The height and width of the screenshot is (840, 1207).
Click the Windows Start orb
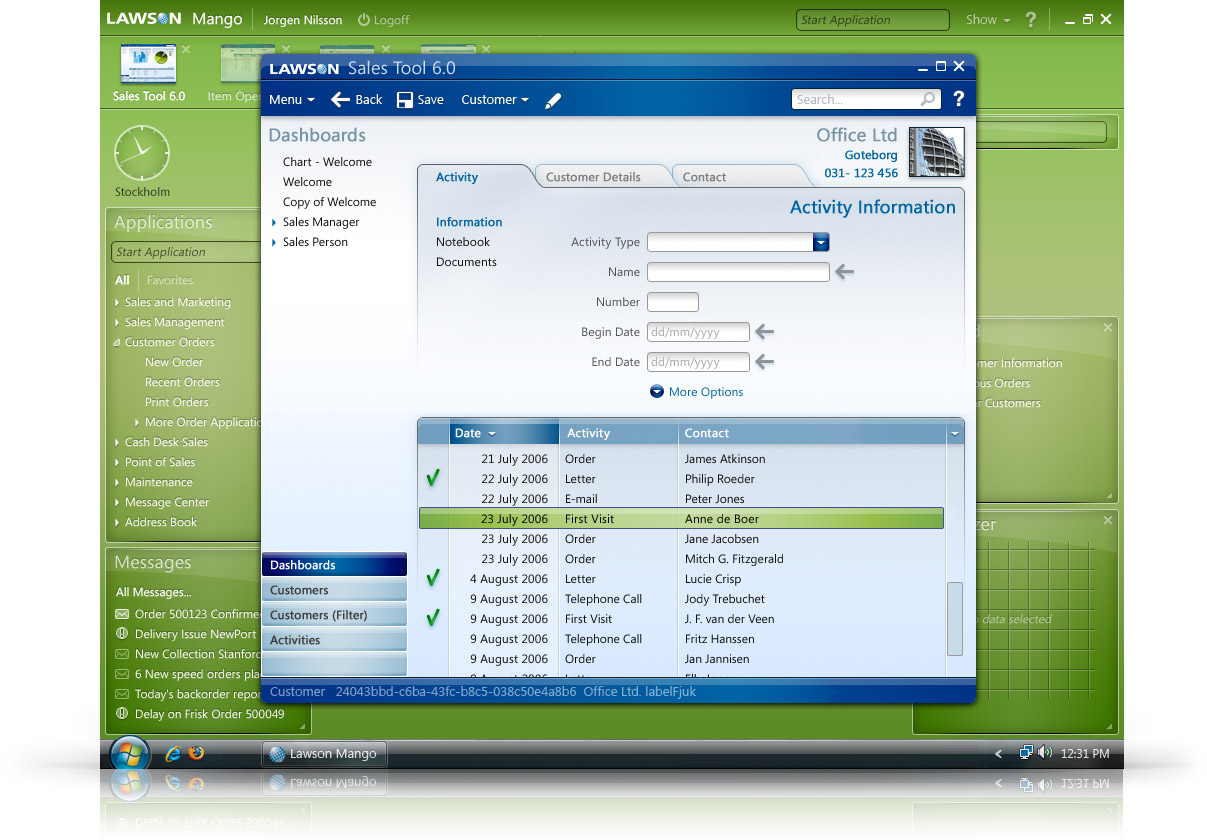130,754
